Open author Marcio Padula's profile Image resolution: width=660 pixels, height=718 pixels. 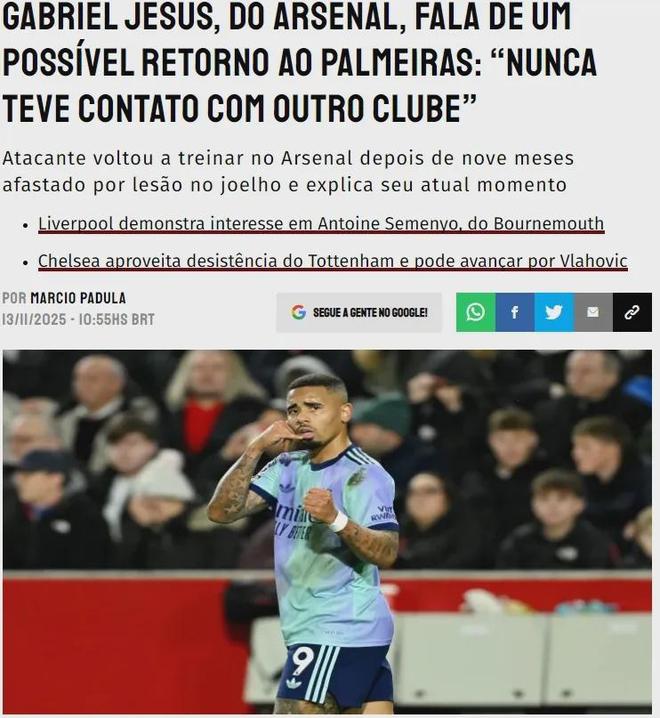point(78,298)
